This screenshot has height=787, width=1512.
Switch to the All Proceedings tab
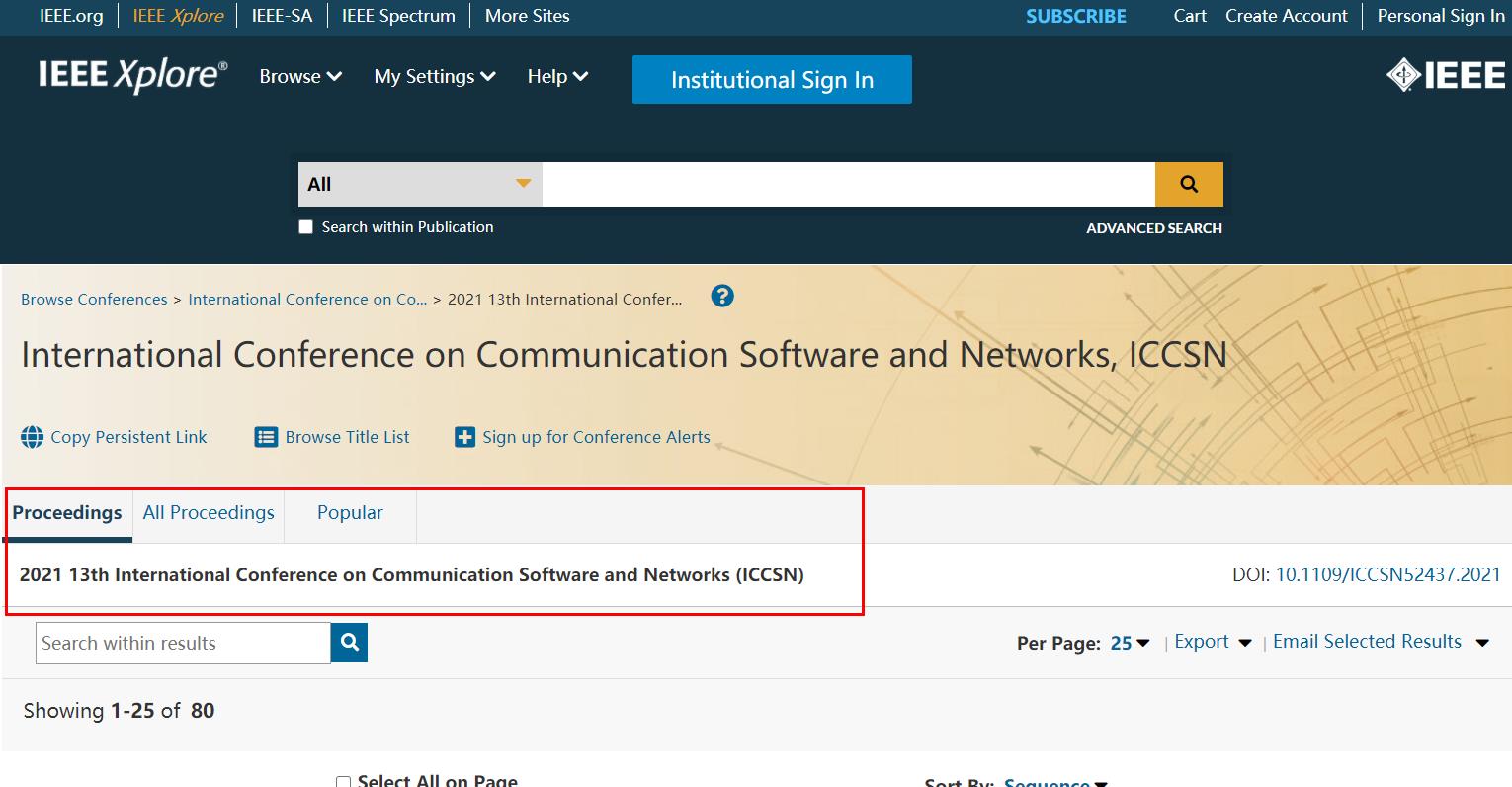pyautogui.click(x=209, y=513)
